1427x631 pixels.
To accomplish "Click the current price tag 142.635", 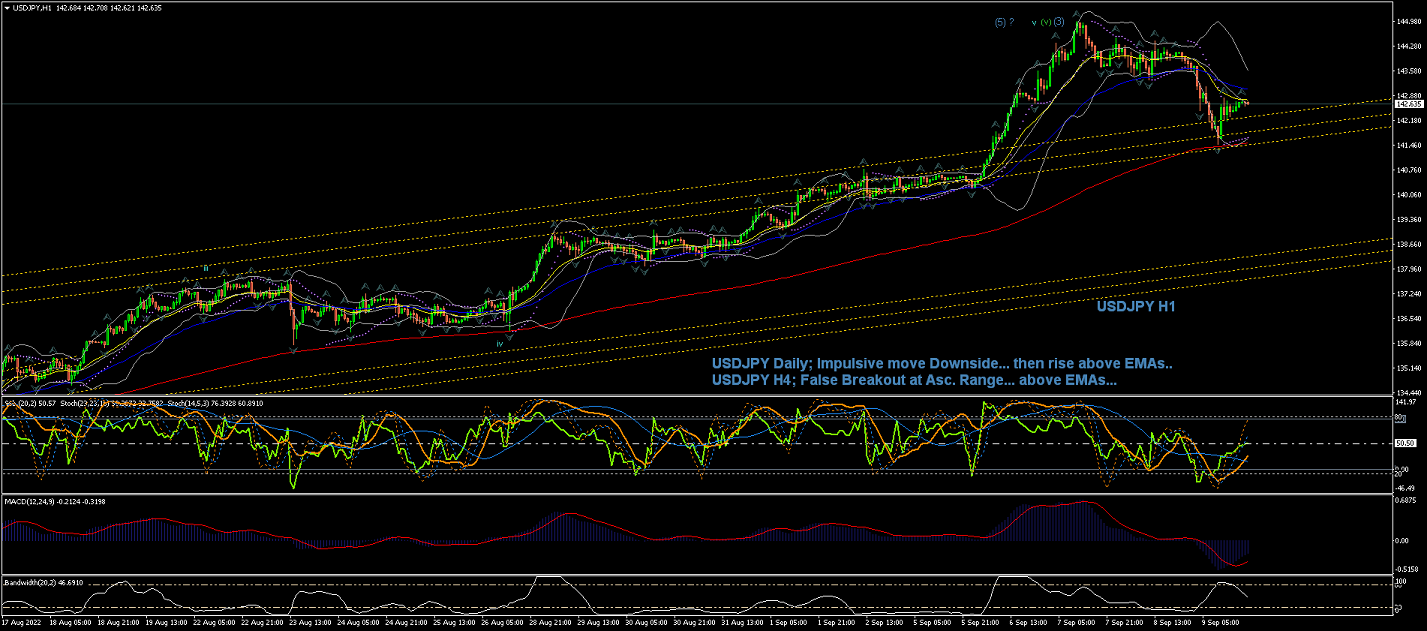I will pos(1409,104).
